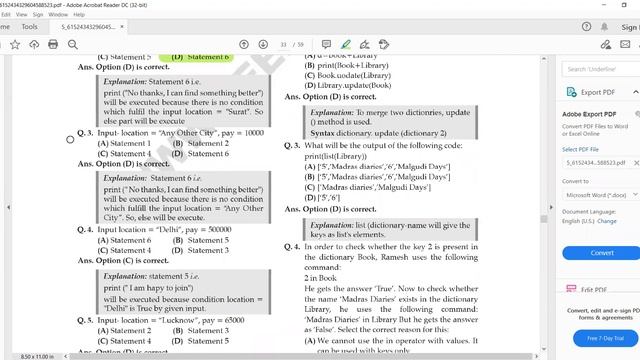Open the notifications bell
This screenshot has height=360, width=640.
pyautogui.click(x=604, y=27)
